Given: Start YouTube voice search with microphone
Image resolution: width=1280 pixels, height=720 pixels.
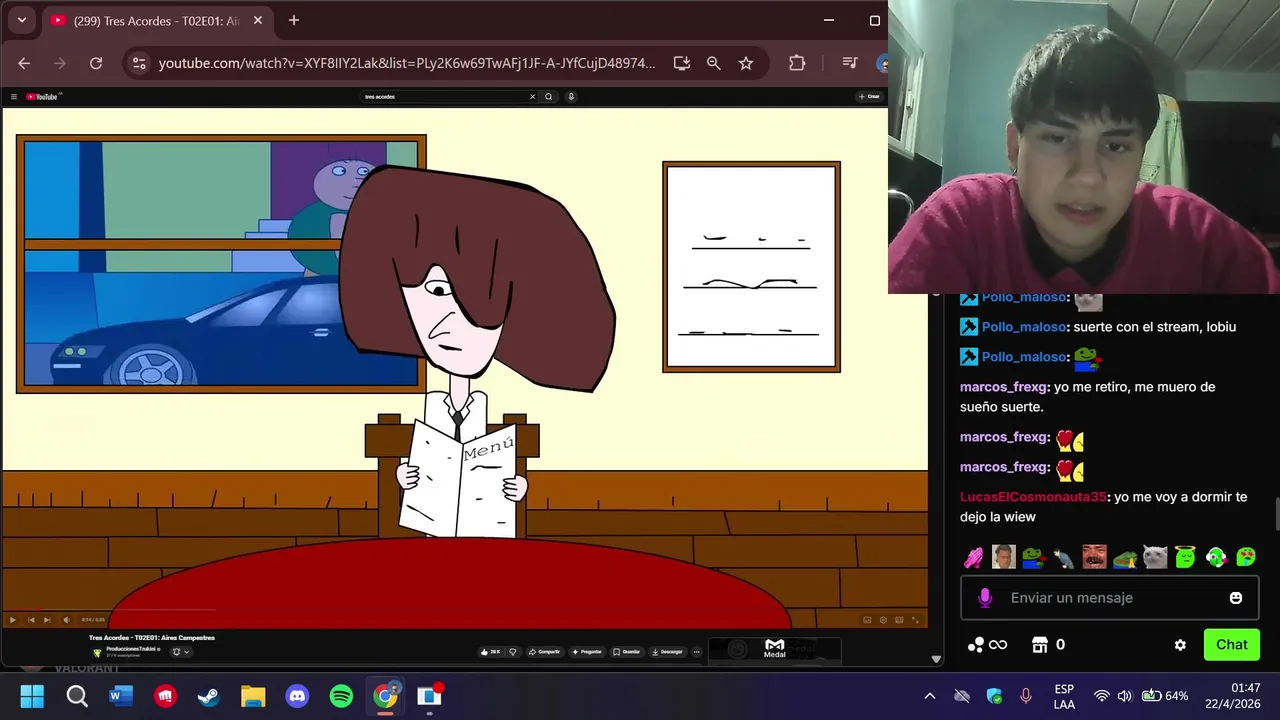Looking at the screenshot, I should click(571, 97).
